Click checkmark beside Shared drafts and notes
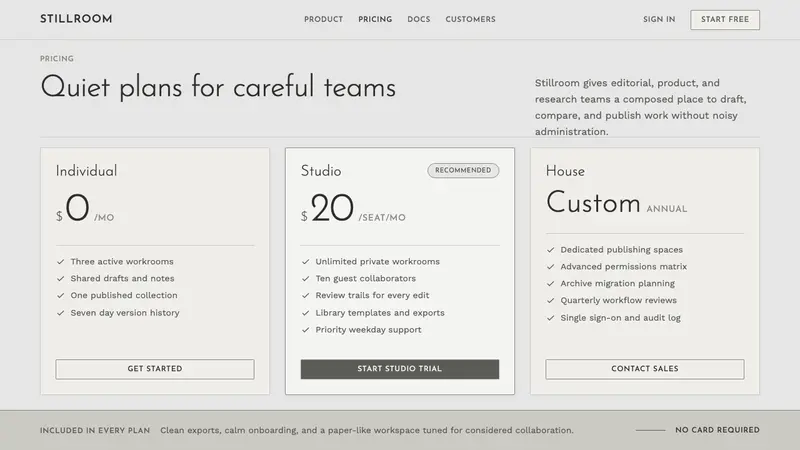Viewport: 800px width, 450px height. tap(61, 279)
